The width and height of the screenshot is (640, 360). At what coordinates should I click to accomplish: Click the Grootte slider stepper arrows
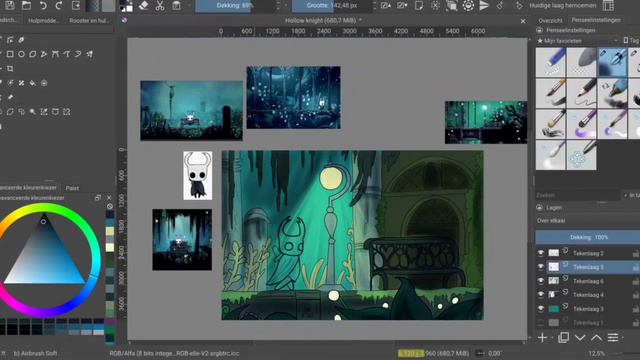pyautogui.click(x=374, y=6)
